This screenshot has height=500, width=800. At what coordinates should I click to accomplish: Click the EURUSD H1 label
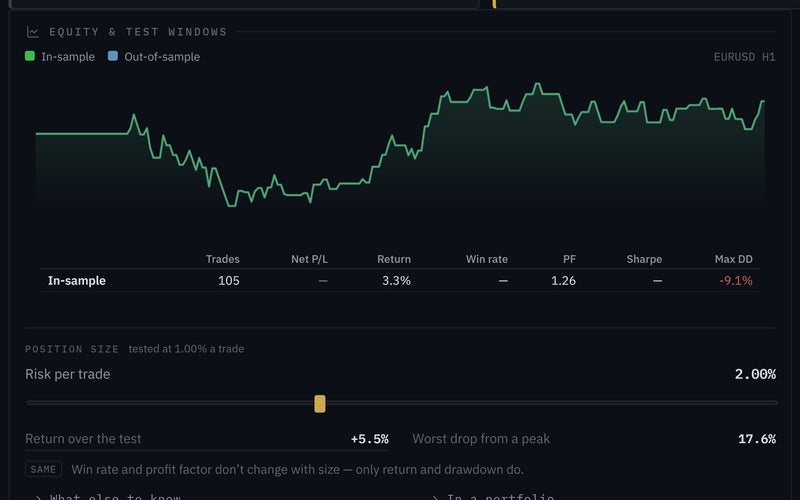pos(744,57)
